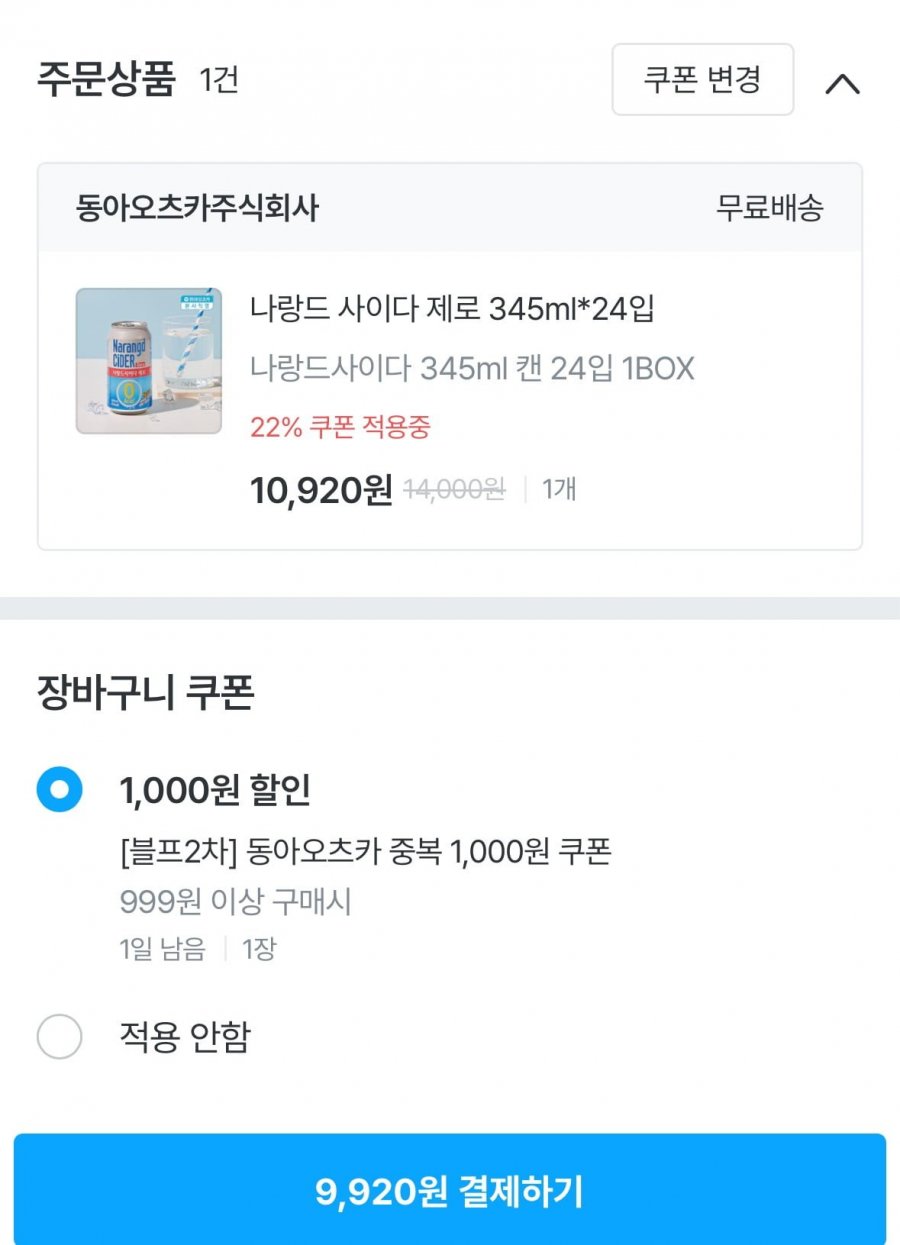Tap the 10,920원 discounted price
The height and width of the screenshot is (1245, 900).
[321, 490]
